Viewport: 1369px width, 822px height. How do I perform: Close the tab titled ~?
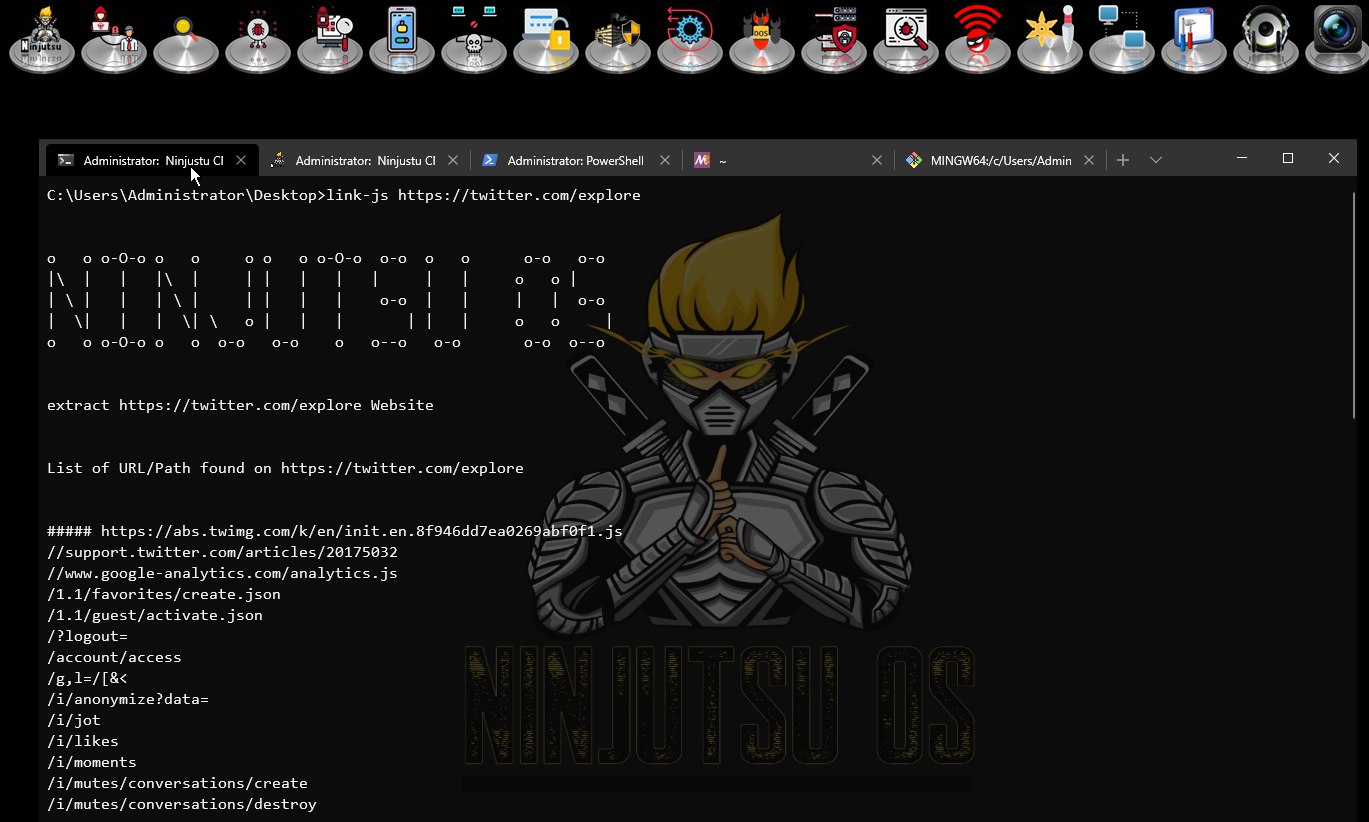point(877,160)
